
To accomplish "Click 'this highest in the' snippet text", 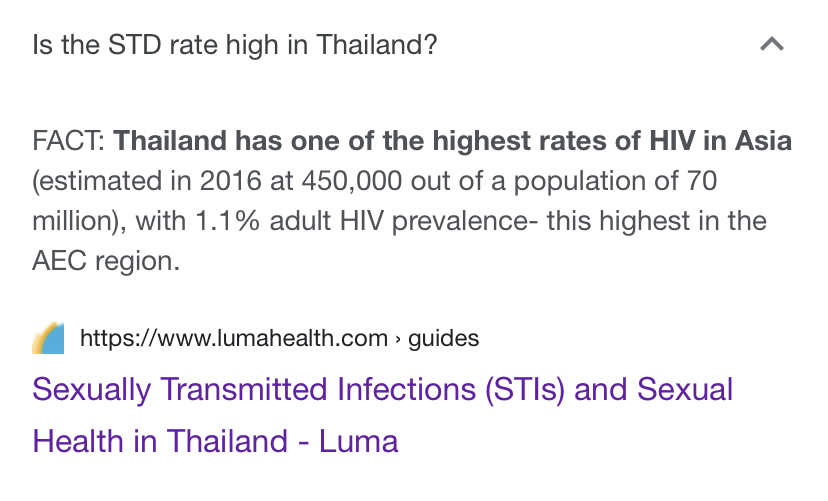I will (656, 221).
